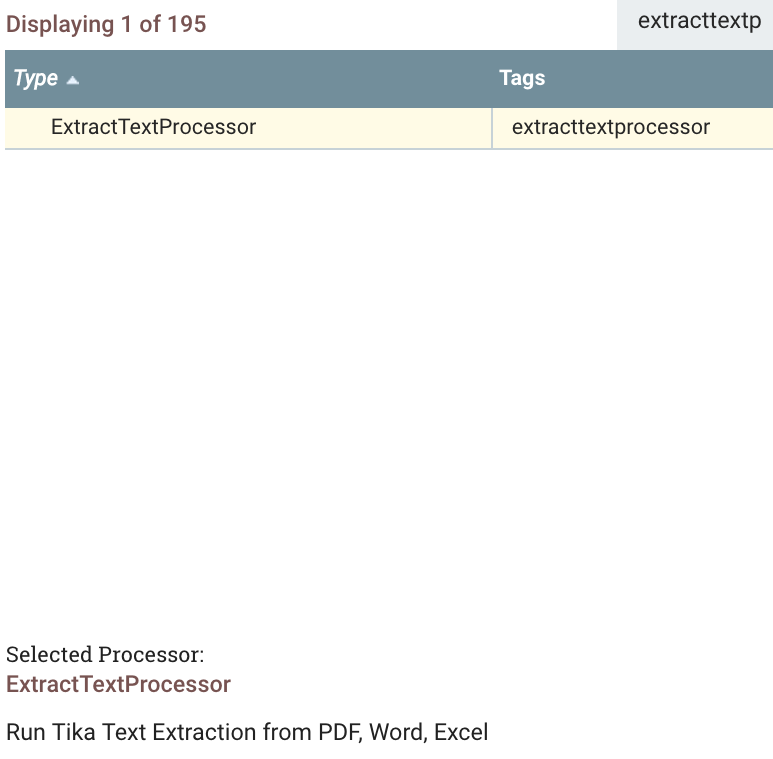Click the word Excel in the description
This screenshot has width=773, height=759.
461,732
